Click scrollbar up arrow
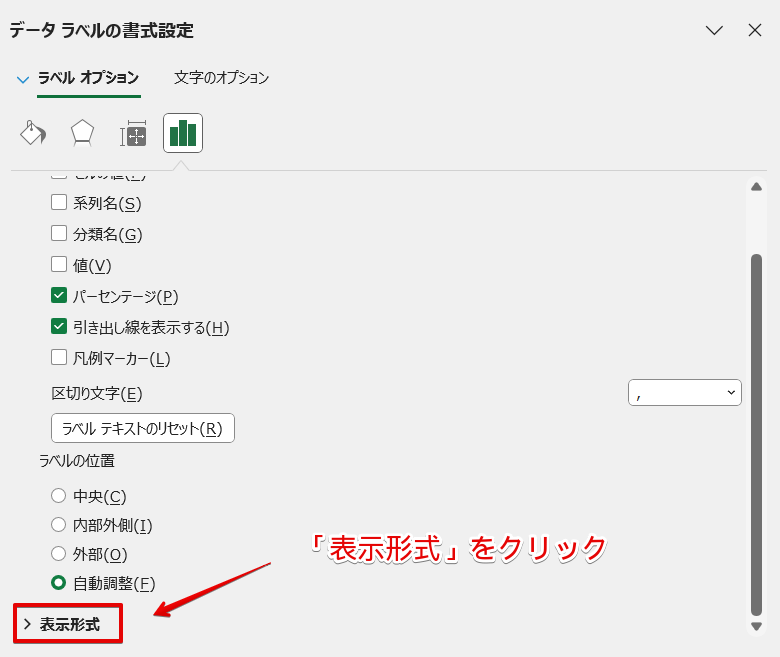The height and width of the screenshot is (657, 780). click(x=756, y=187)
